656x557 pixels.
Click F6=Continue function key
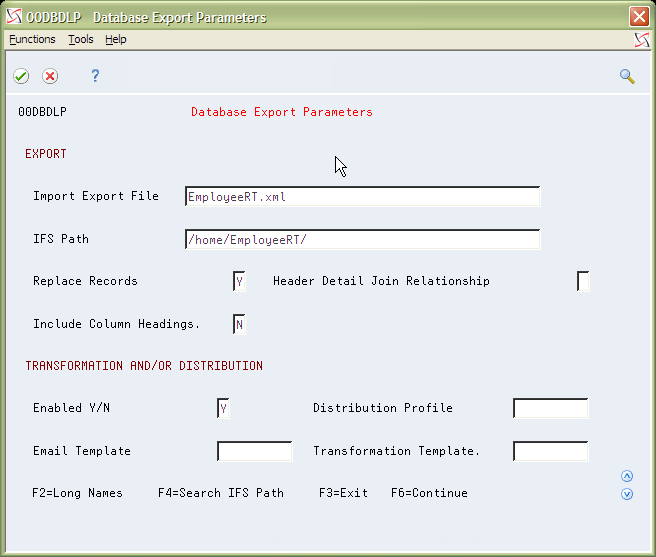pyautogui.click(x=429, y=493)
